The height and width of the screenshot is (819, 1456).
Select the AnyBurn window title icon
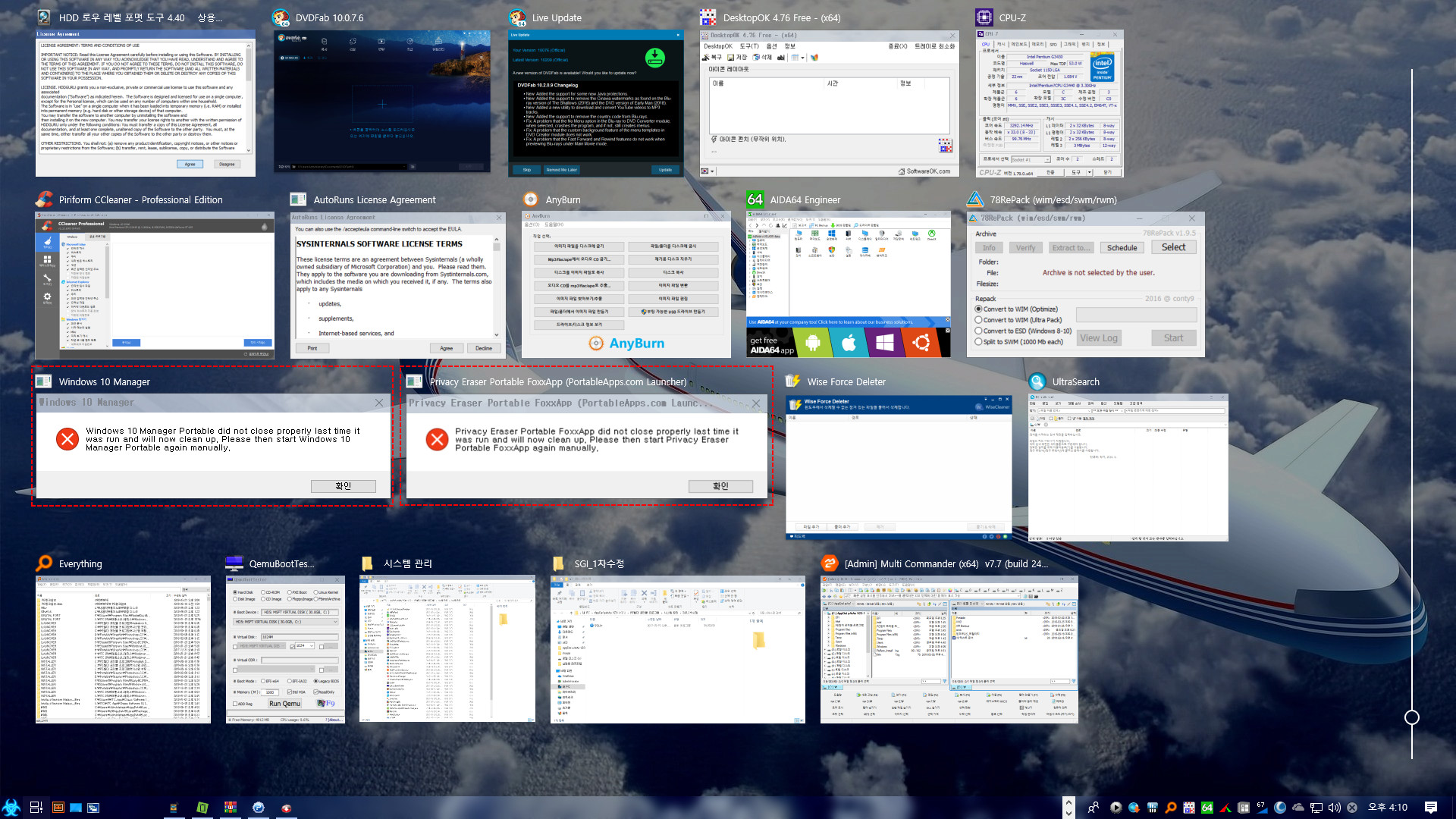[x=531, y=199]
